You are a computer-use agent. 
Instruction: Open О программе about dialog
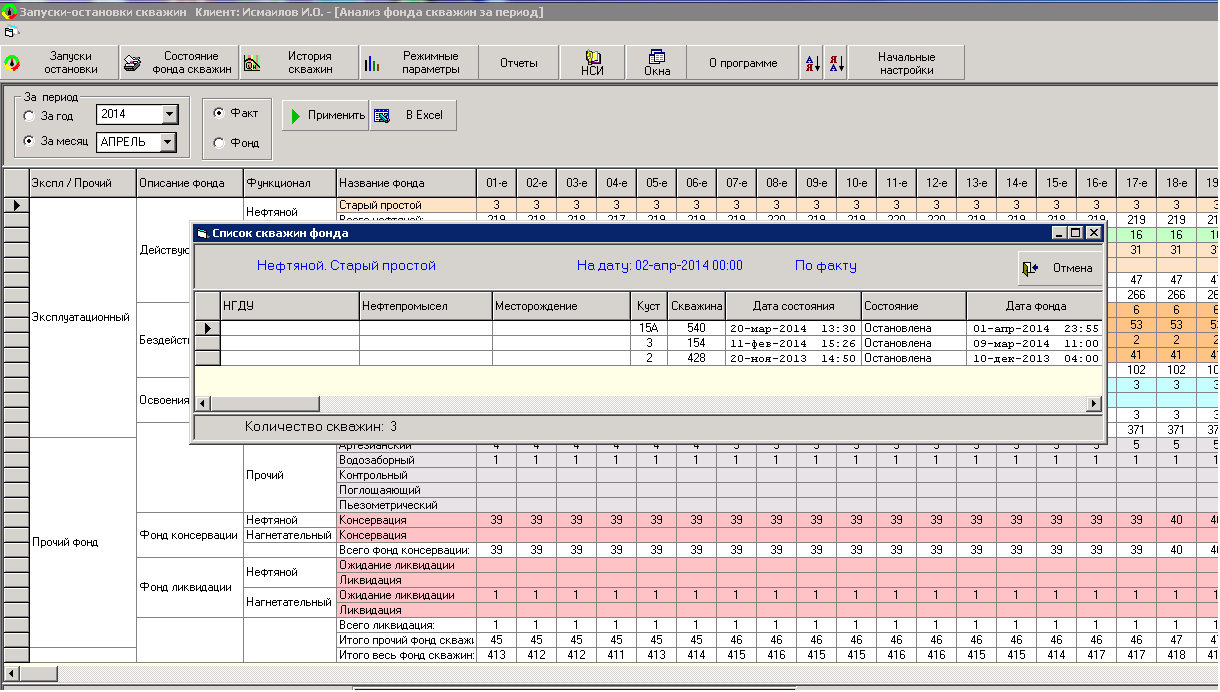[743, 63]
